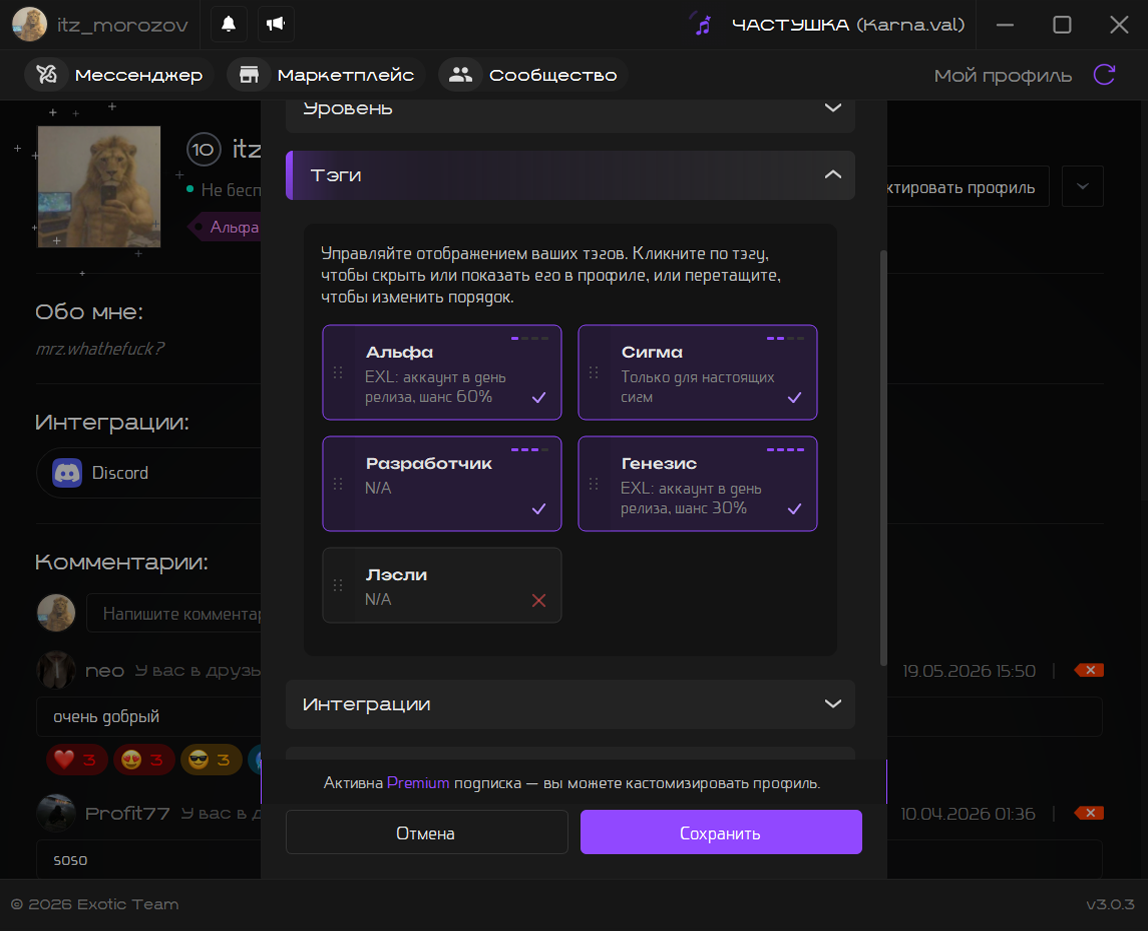The width and height of the screenshot is (1148, 931).
Task: Click the drag handle on the Разработчик tag
Action: (x=338, y=484)
